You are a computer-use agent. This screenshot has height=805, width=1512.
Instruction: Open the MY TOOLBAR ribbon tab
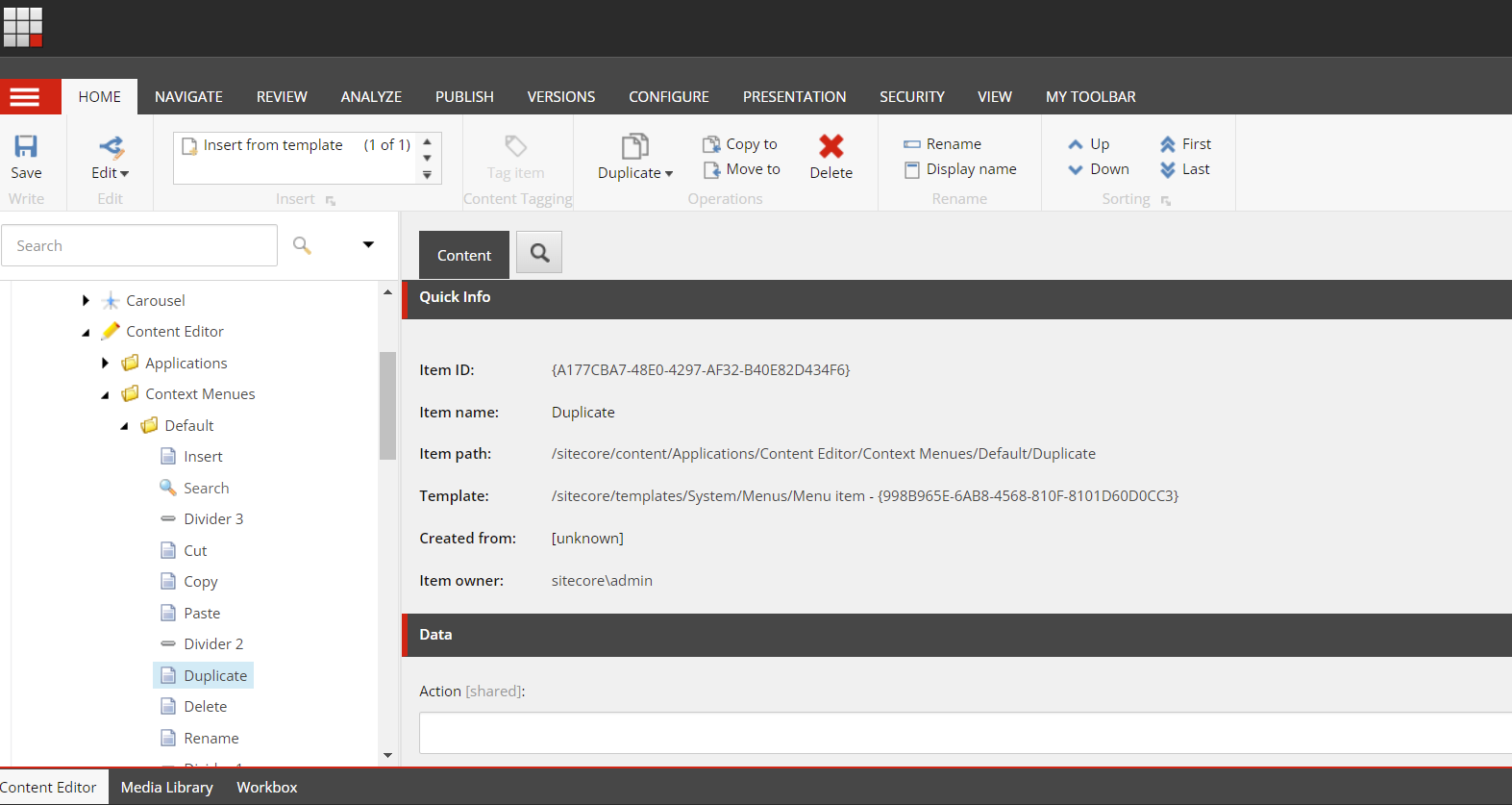pyautogui.click(x=1091, y=97)
